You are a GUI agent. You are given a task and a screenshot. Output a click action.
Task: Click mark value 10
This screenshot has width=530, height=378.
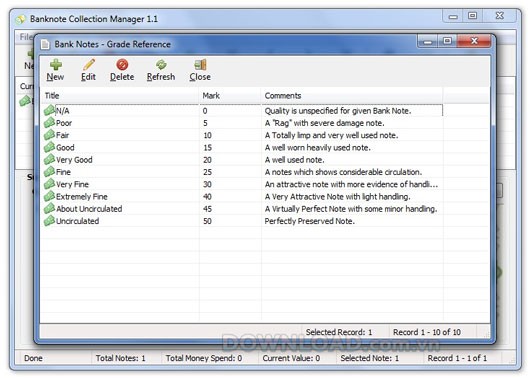coord(207,135)
